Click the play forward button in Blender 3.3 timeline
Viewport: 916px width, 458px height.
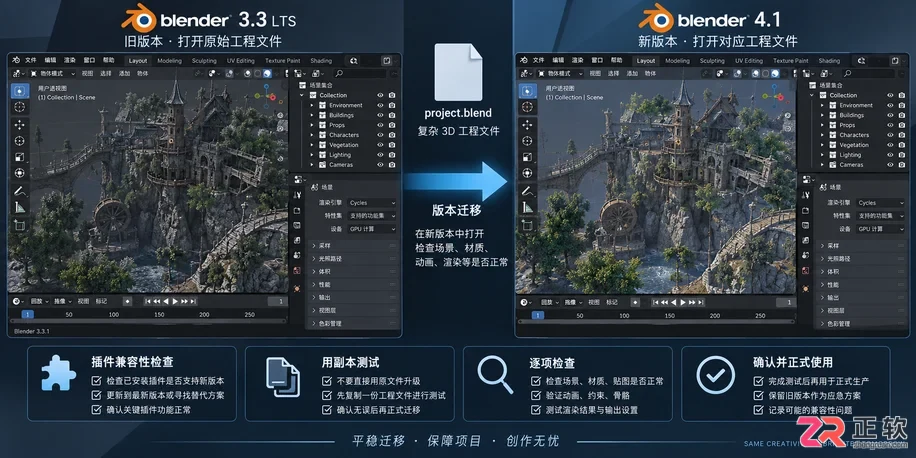pos(175,301)
